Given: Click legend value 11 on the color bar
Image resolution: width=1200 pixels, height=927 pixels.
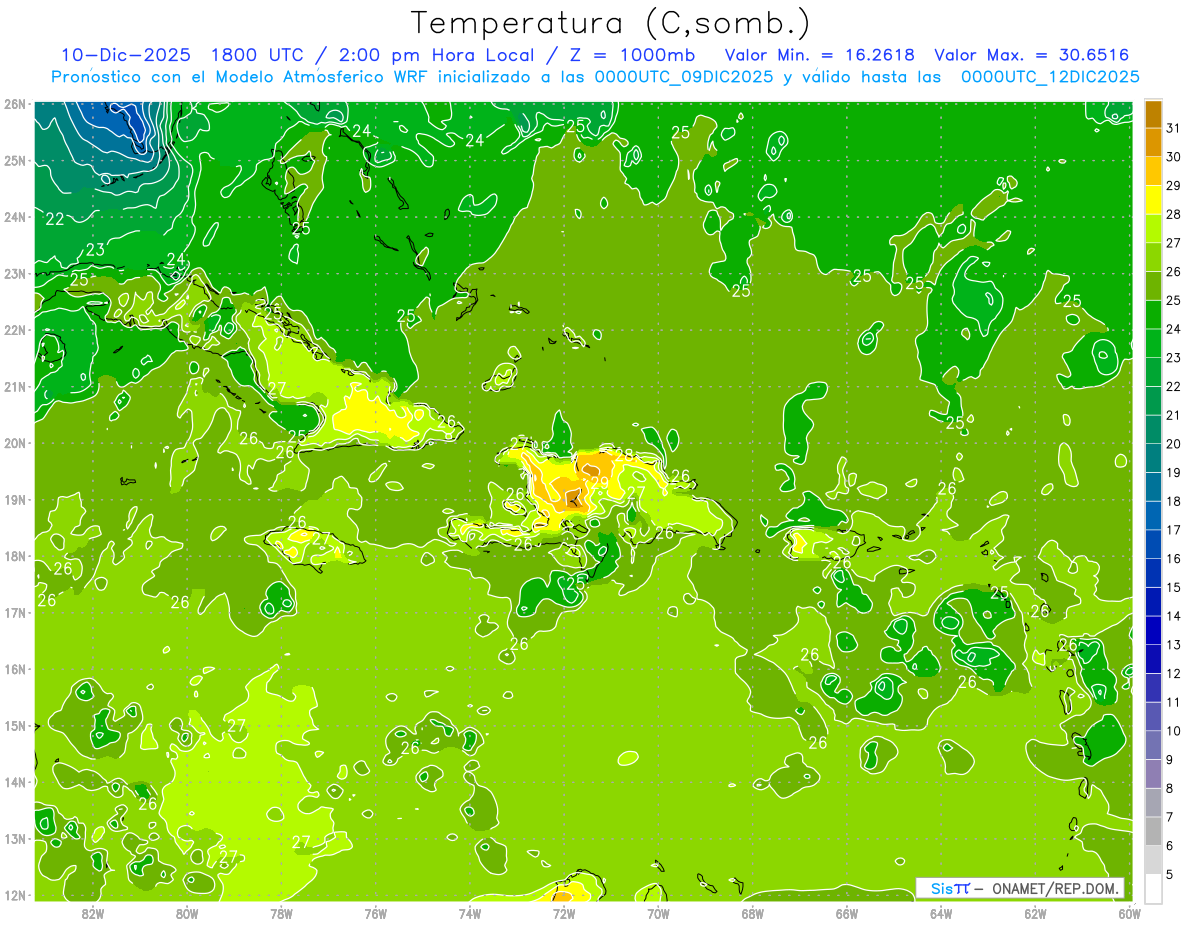Looking at the screenshot, I should [x=1173, y=702].
